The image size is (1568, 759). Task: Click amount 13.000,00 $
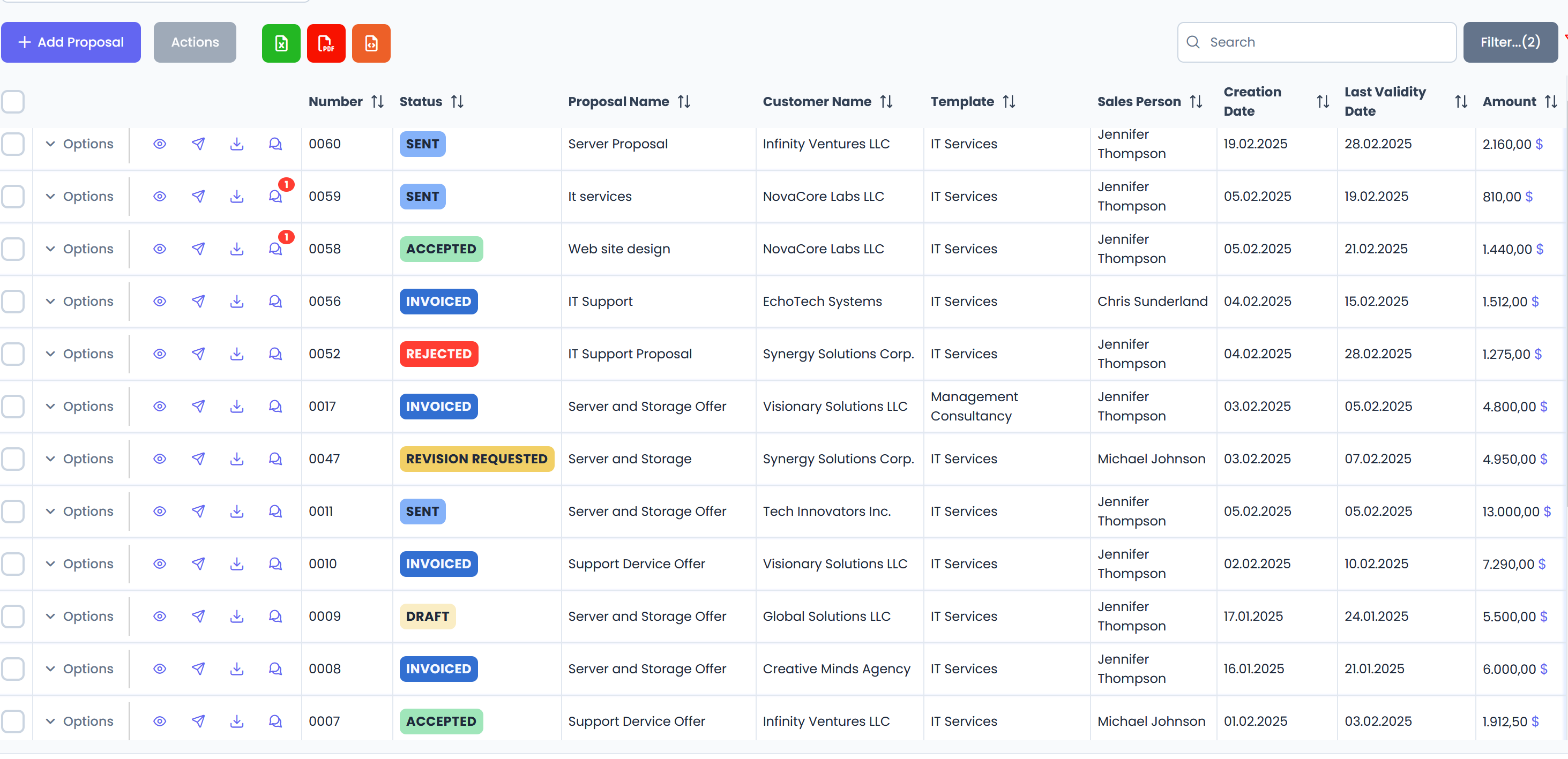click(x=1516, y=512)
